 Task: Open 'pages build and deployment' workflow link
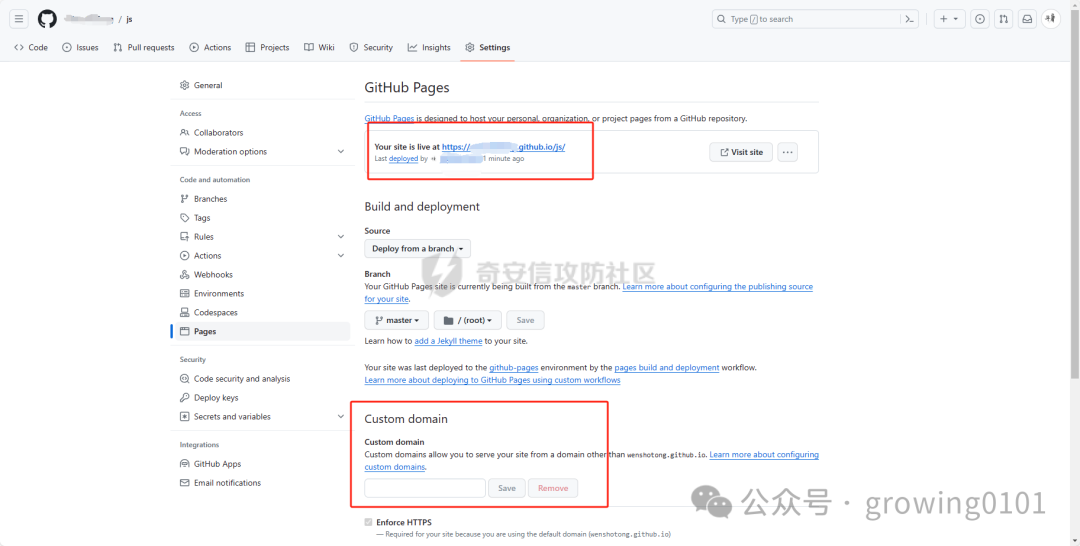(x=667, y=368)
